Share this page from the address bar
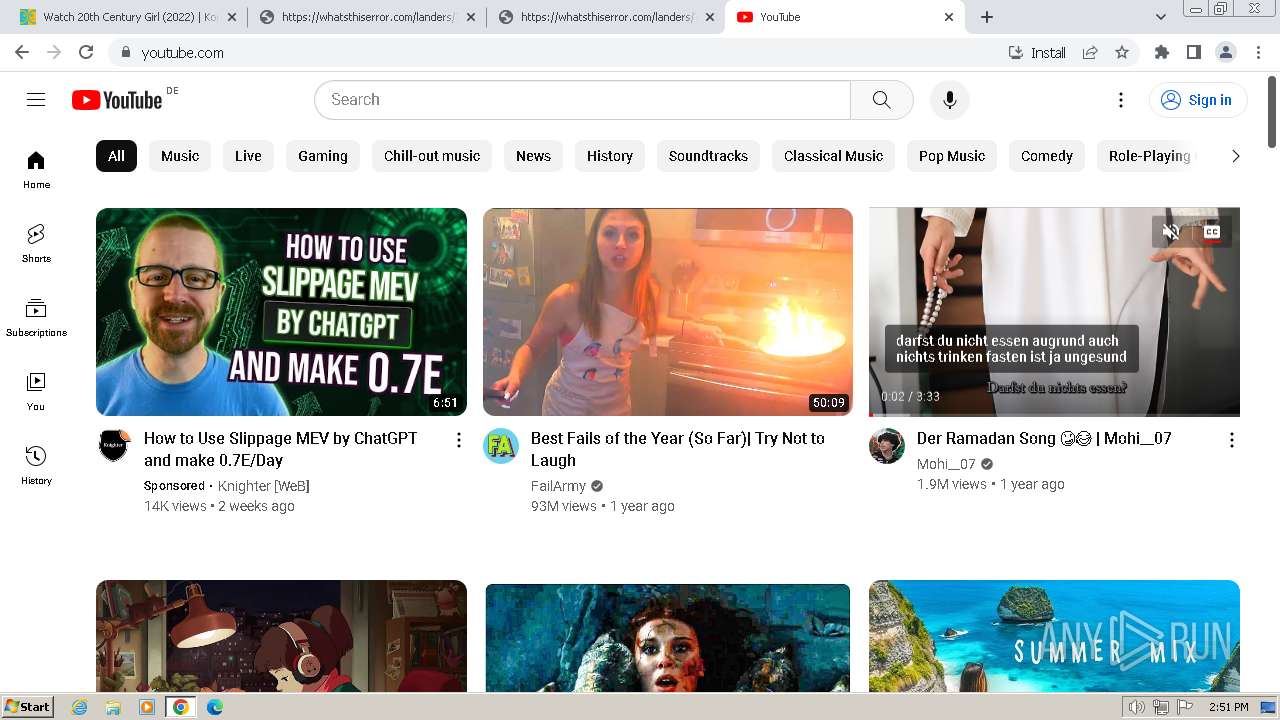Screen dimensions: 1280x720 [1090, 52]
